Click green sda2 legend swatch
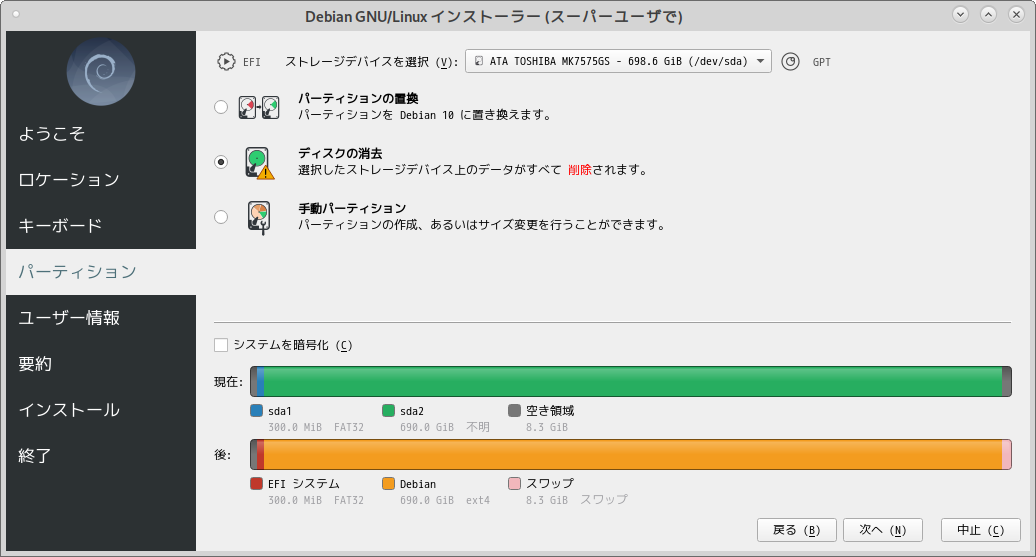This screenshot has height=557, width=1036. coord(388,410)
